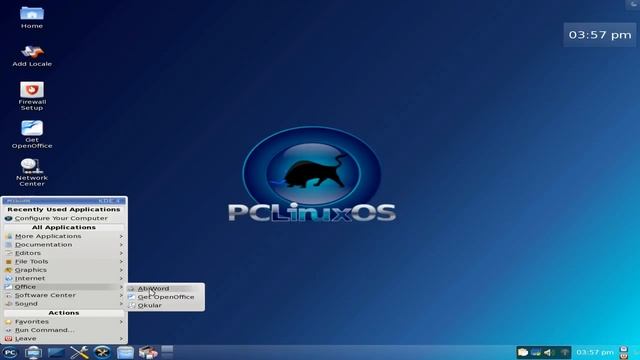Open the Network Center desktop icon
This screenshot has width=640, height=360.
pos(32,173)
